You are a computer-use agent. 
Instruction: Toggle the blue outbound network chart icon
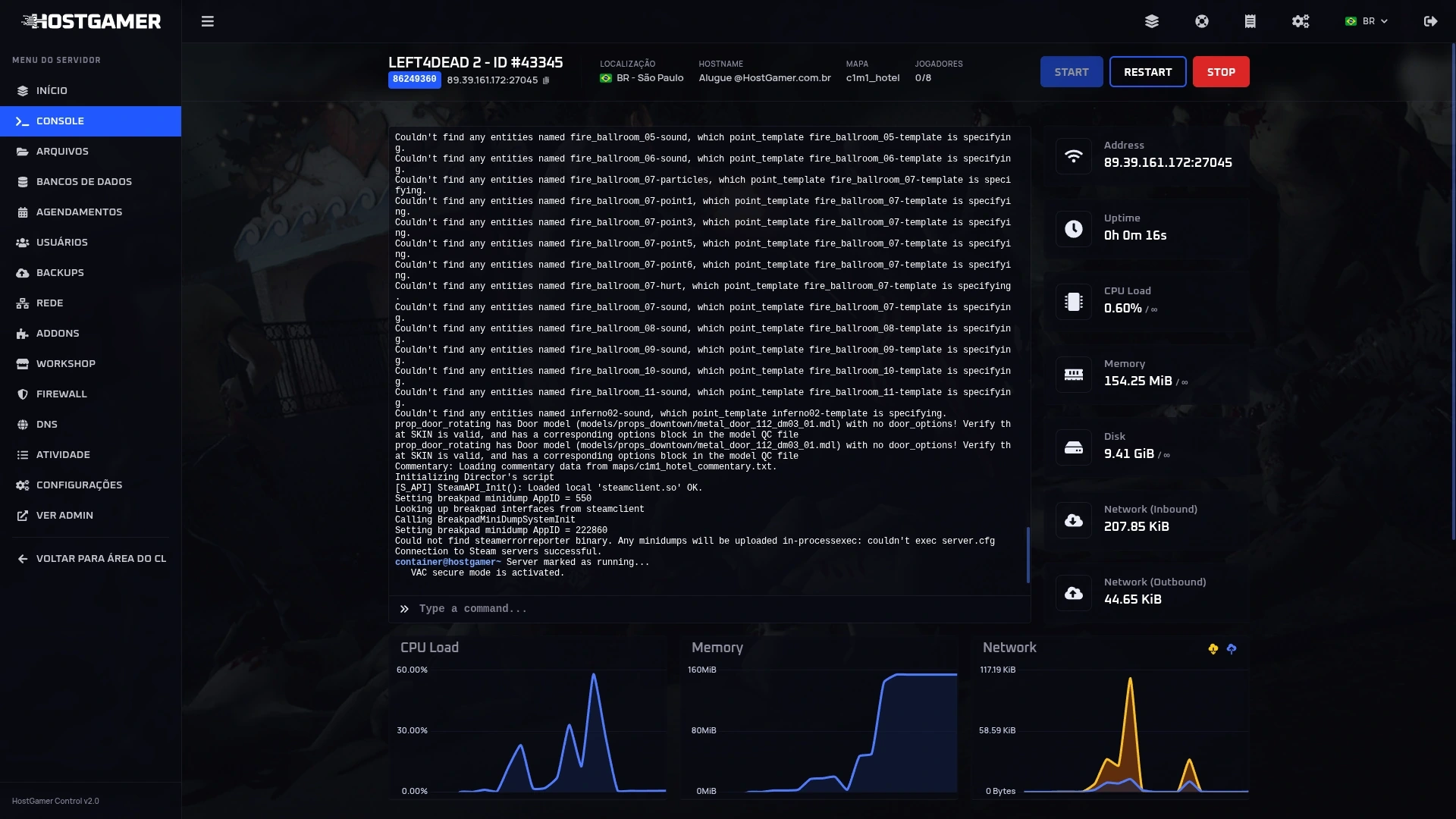(x=1232, y=648)
